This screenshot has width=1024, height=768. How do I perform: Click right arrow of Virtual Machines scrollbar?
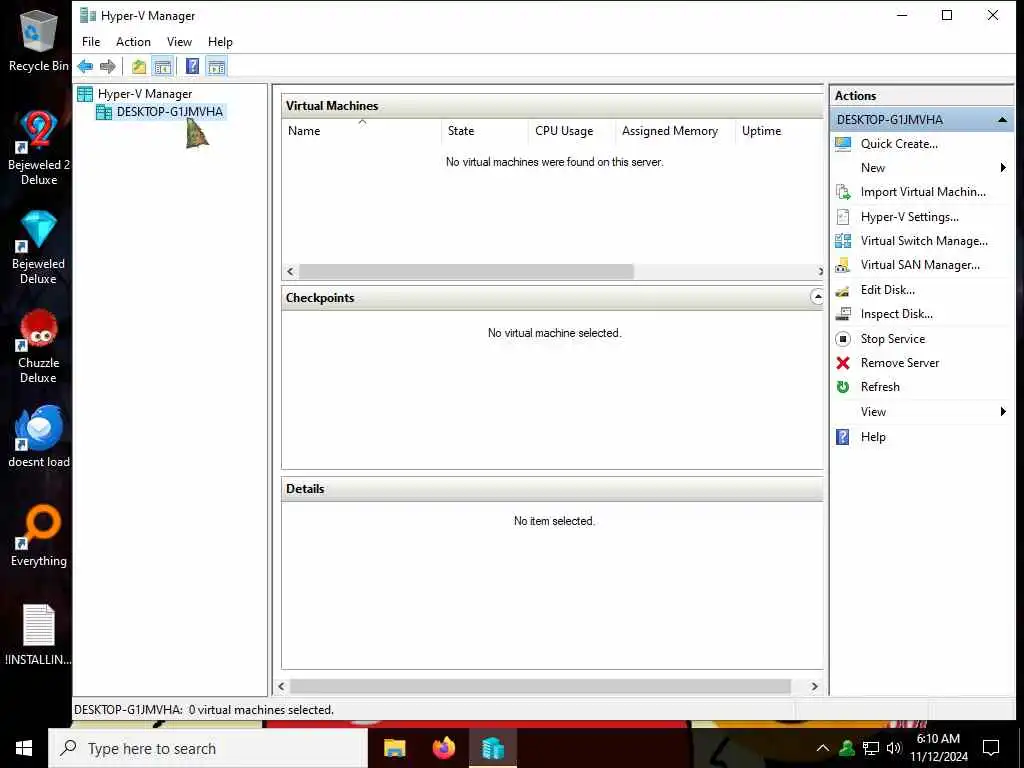(819, 271)
